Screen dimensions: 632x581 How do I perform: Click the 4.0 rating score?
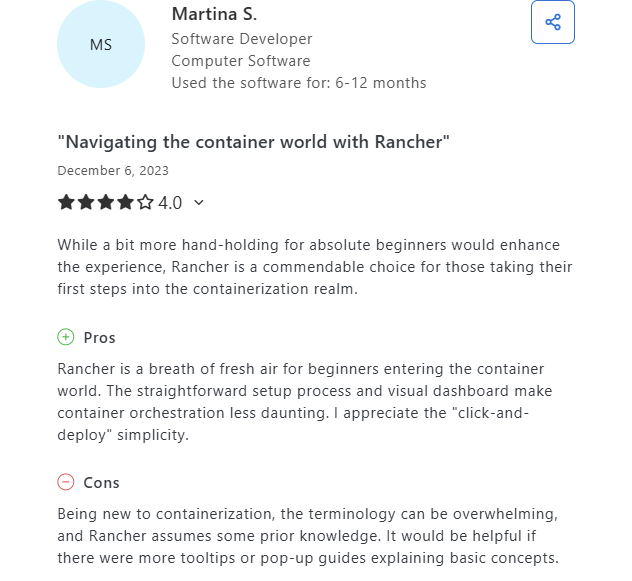click(x=170, y=202)
